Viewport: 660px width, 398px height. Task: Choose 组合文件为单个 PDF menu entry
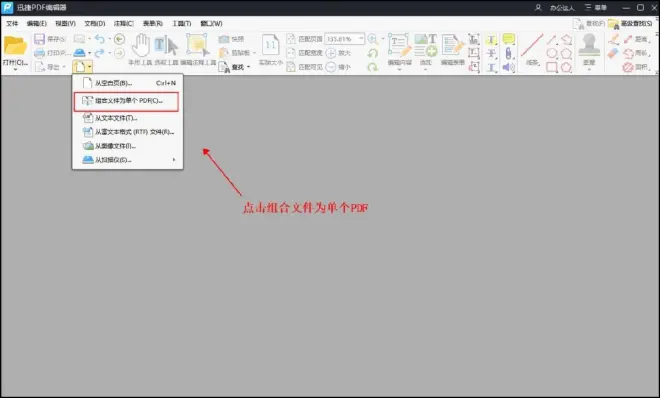[x=127, y=101]
